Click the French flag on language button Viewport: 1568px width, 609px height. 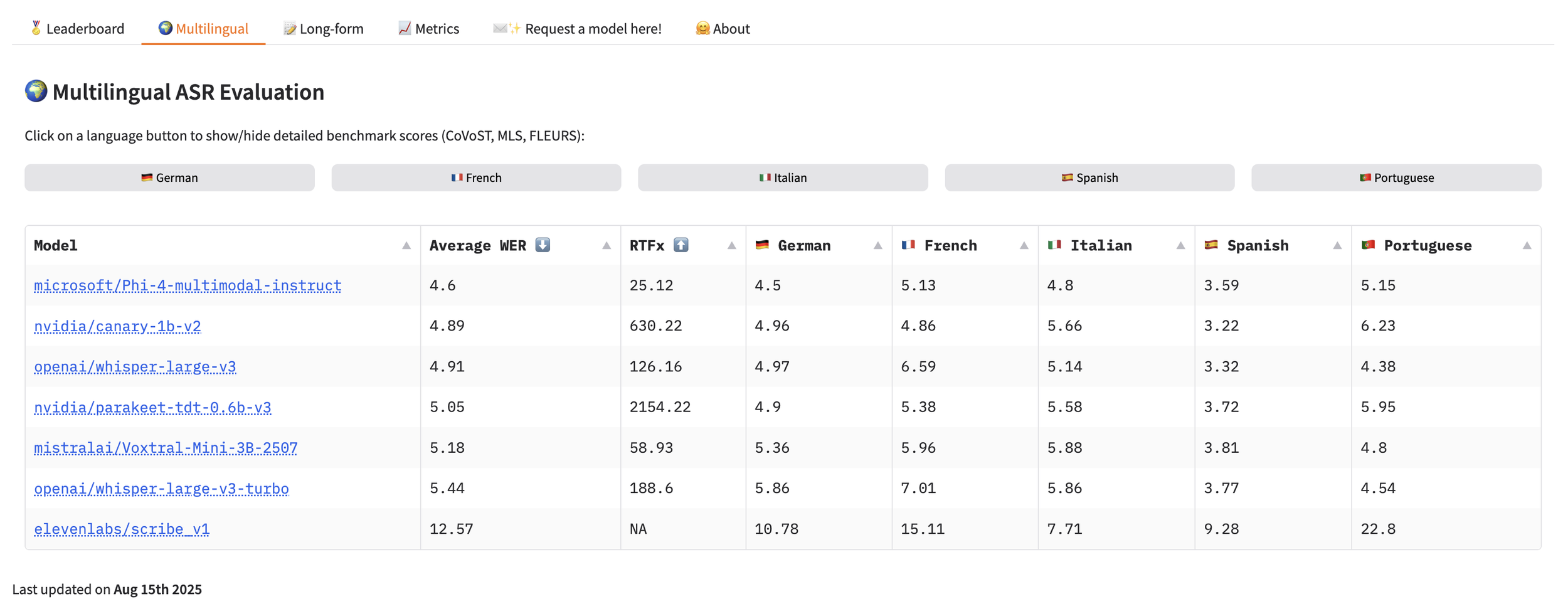[x=457, y=177]
